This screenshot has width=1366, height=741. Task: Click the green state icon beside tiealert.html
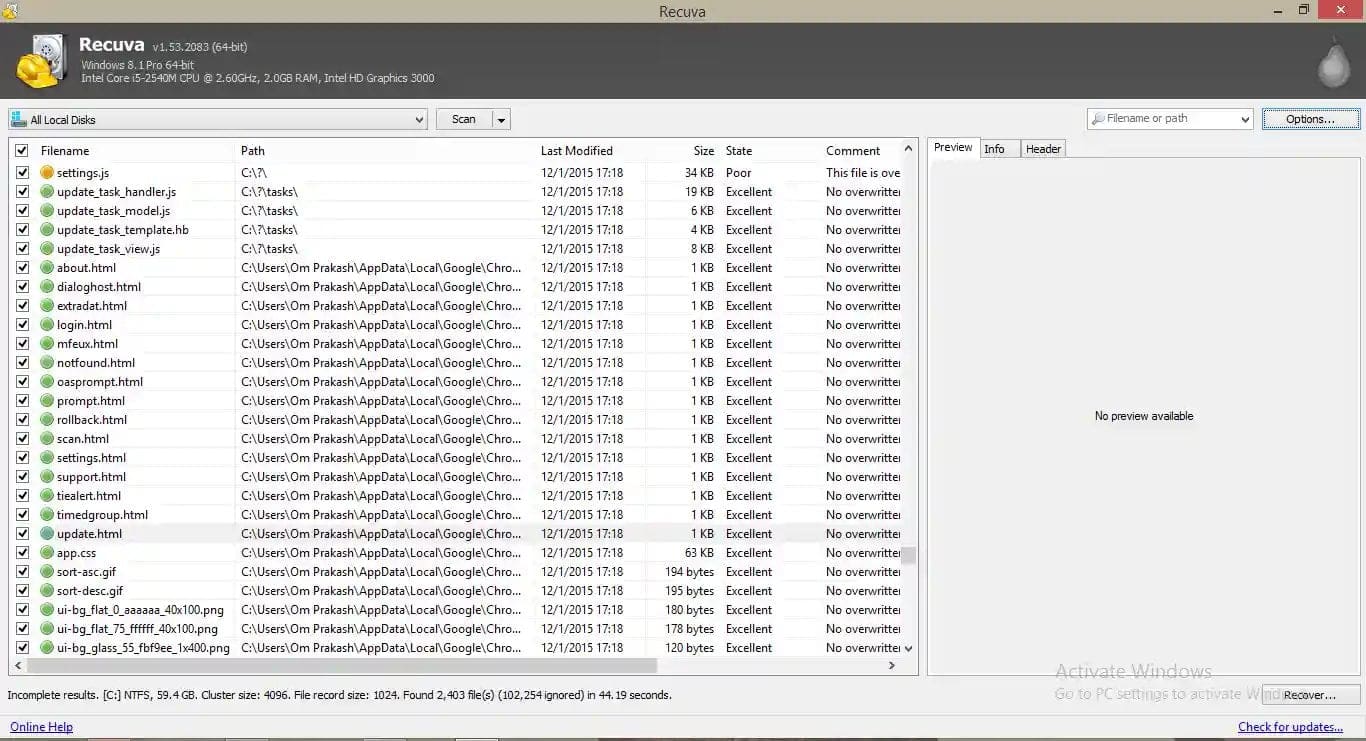(47, 496)
